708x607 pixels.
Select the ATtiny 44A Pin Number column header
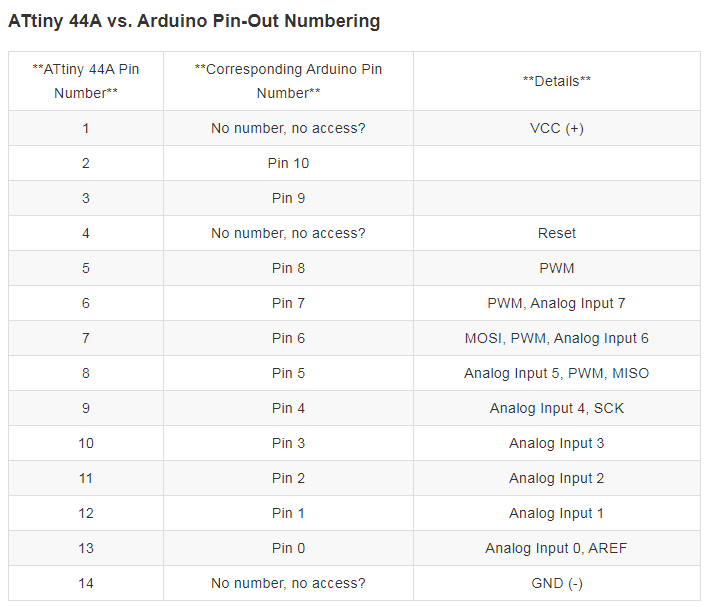86,81
